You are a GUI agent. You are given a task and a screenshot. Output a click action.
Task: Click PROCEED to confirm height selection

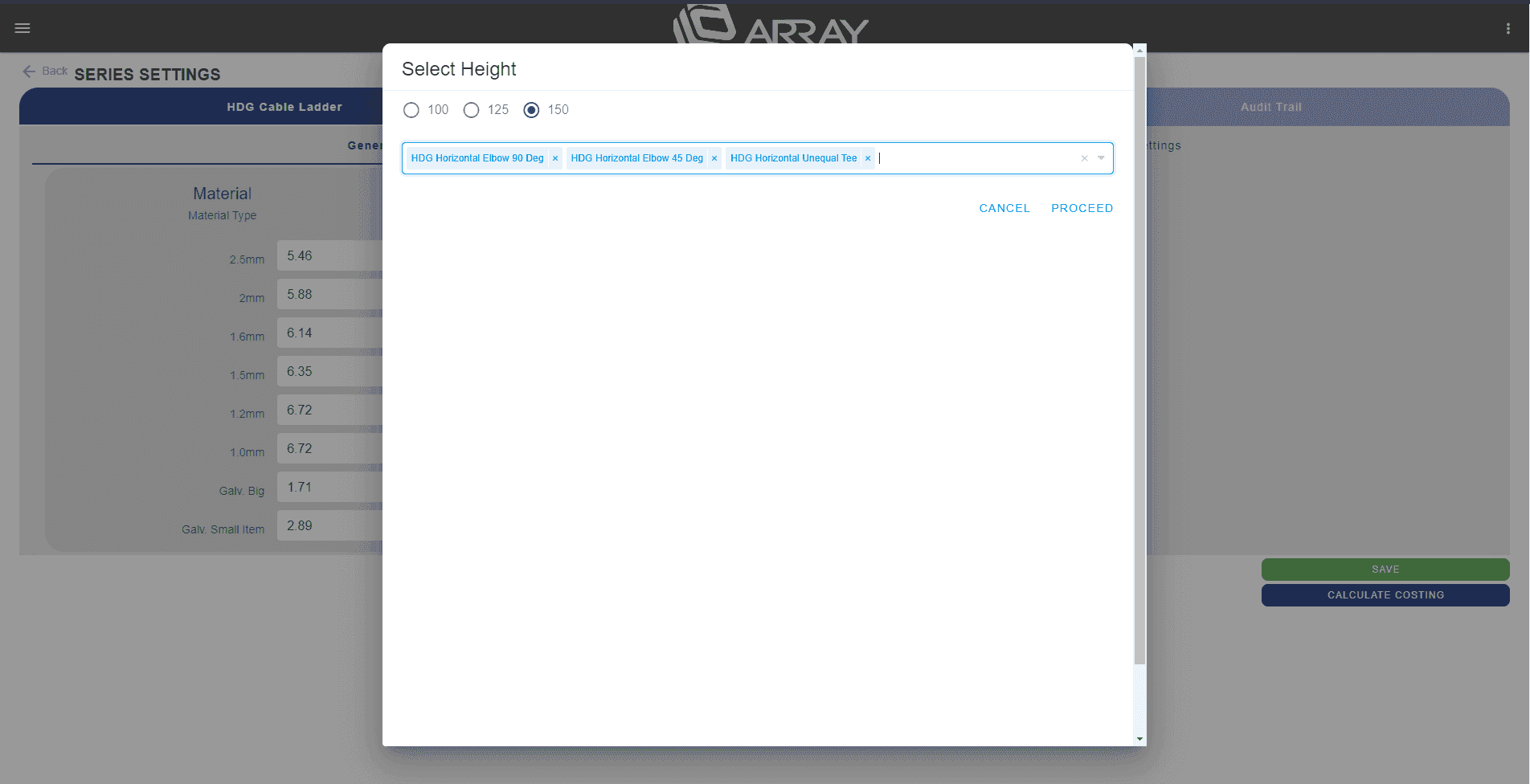(x=1082, y=208)
